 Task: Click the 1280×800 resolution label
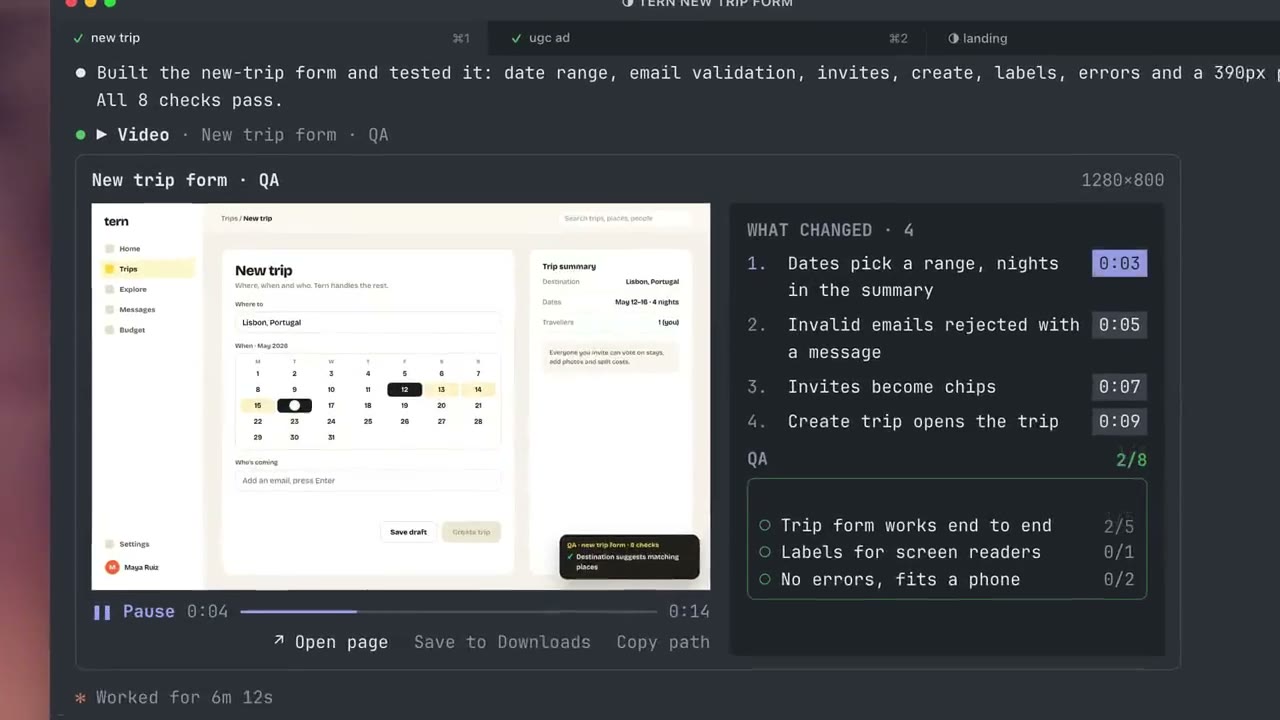click(1122, 180)
